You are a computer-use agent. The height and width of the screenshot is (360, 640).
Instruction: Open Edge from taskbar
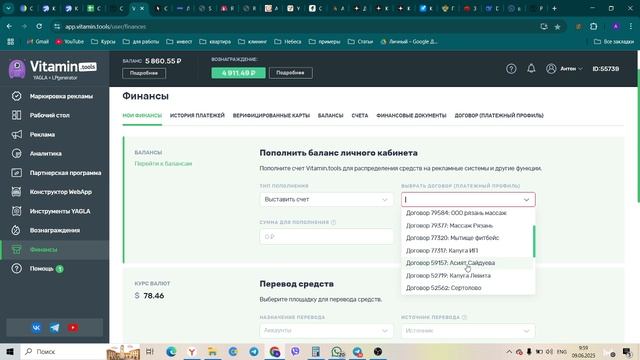click(x=171, y=351)
